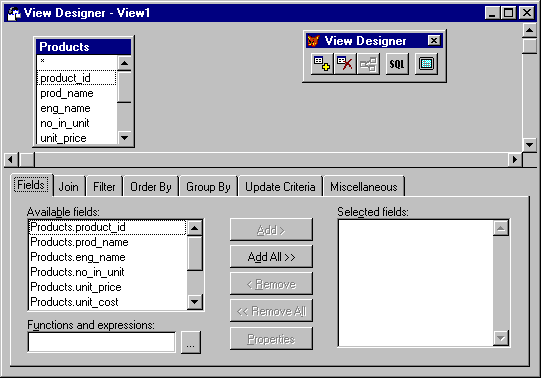Click the Add Table toolbar icon
This screenshot has height=378, width=541.
click(322, 64)
